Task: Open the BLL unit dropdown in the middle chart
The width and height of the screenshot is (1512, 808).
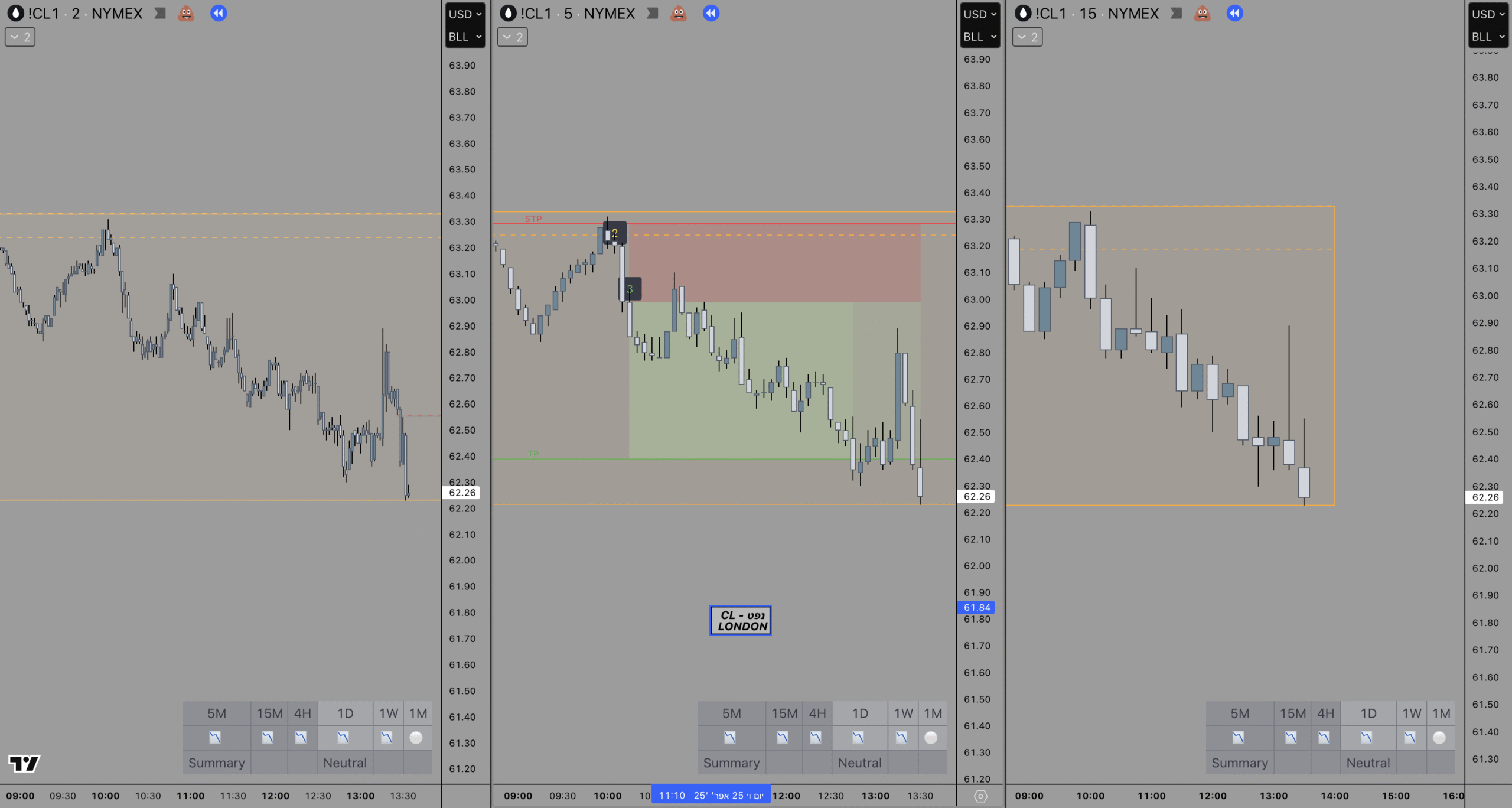Action: (x=980, y=37)
